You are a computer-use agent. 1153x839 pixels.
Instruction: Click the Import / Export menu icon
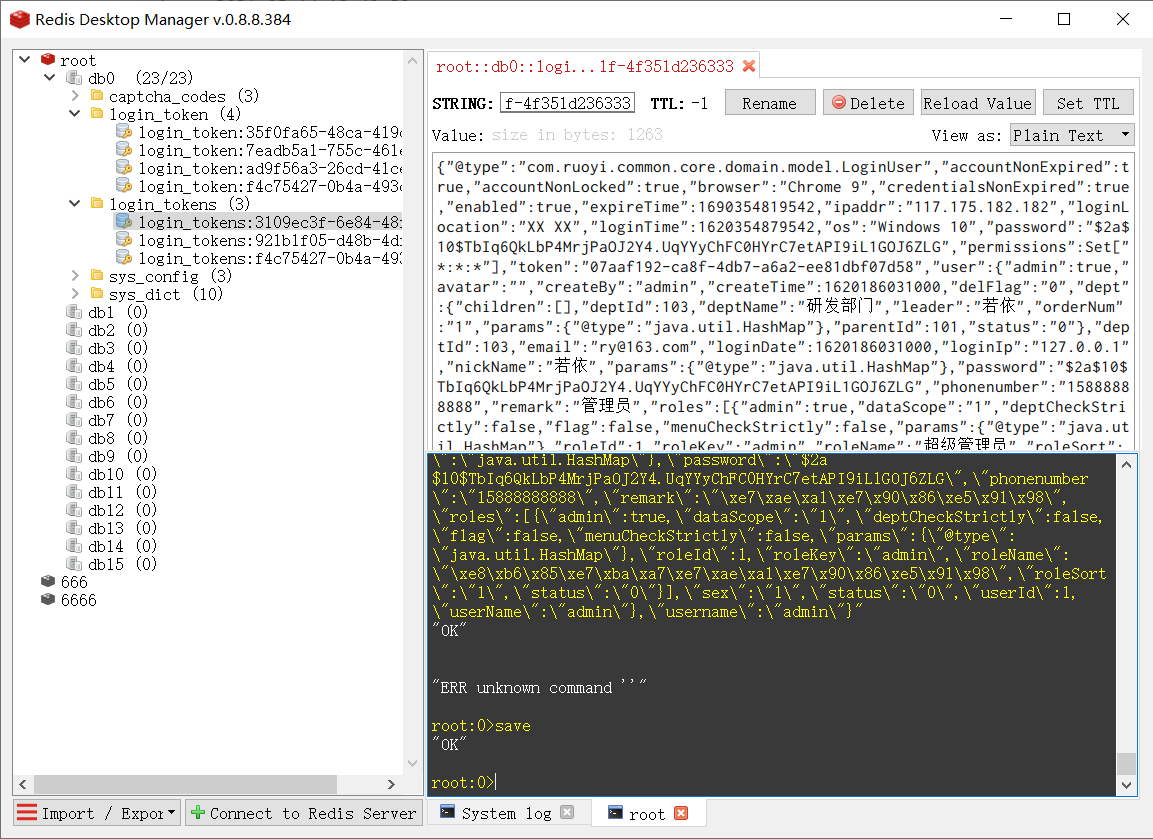coord(26,813)
